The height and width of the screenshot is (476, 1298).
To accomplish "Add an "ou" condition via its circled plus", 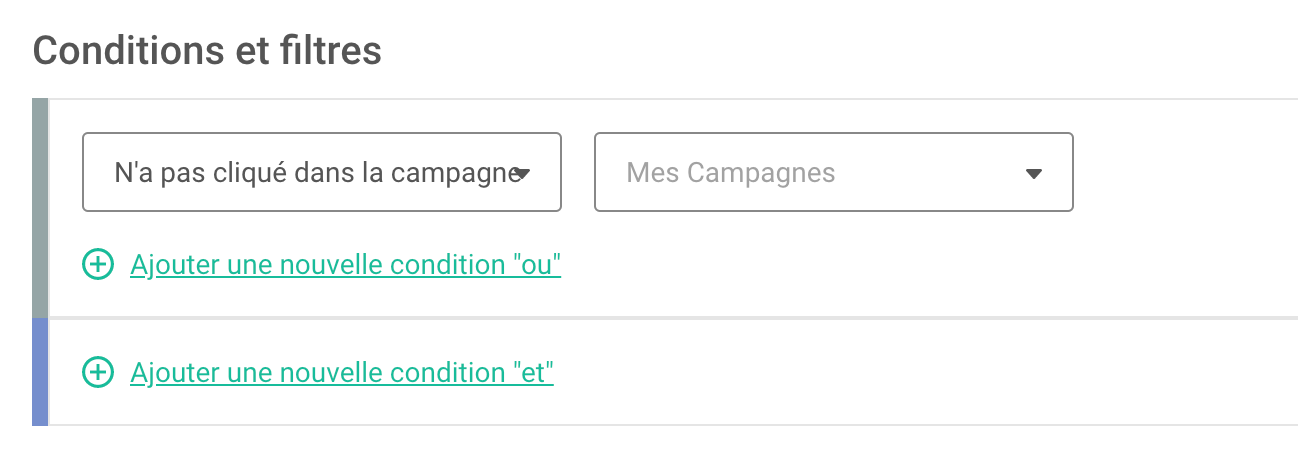I will coord(97,265).
